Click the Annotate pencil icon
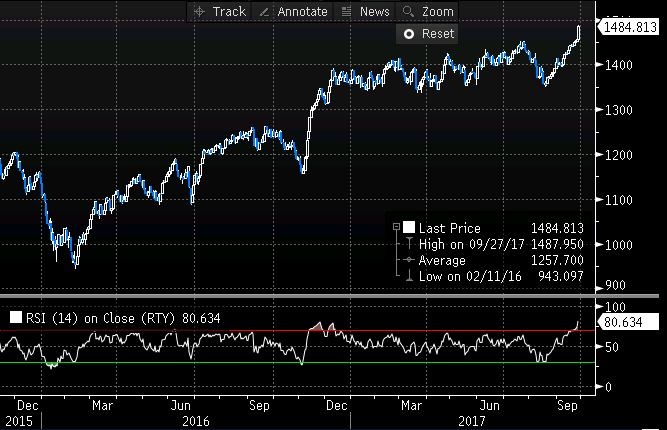This screenshot has width=667, height=430. pos(264,12)
